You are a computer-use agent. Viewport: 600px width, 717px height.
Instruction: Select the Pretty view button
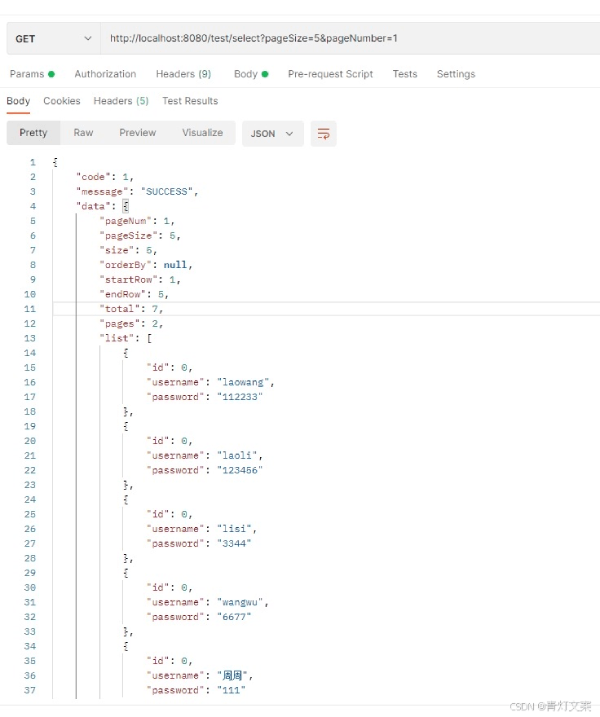click(x=33, y=133)
